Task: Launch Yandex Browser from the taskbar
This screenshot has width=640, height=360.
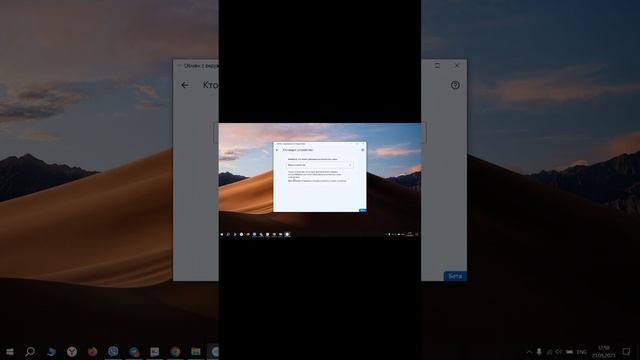Action: click(72, 351)
